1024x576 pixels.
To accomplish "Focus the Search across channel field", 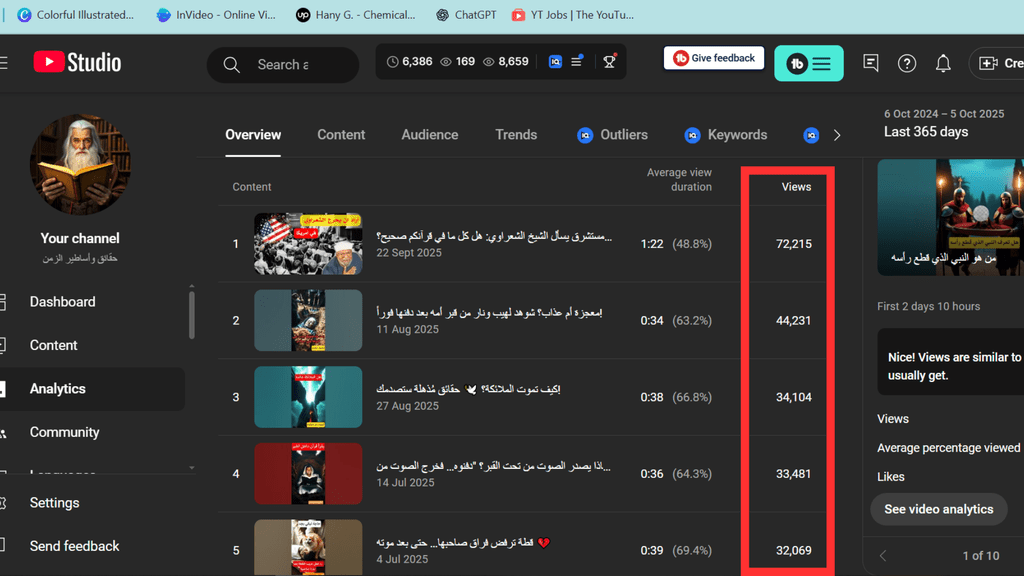I will point(283,65).
